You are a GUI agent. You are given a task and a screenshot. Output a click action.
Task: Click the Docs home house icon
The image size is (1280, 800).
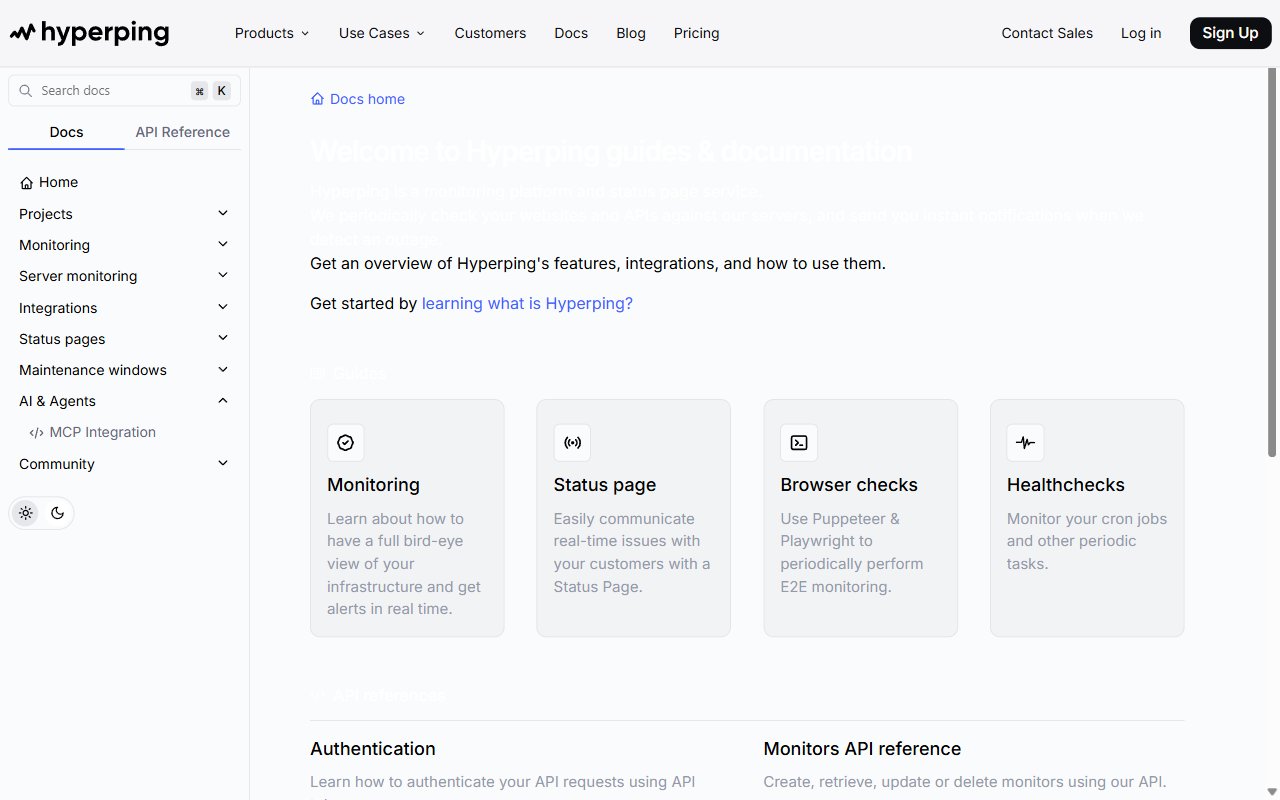pyautogui.click(x=317, y=99)
